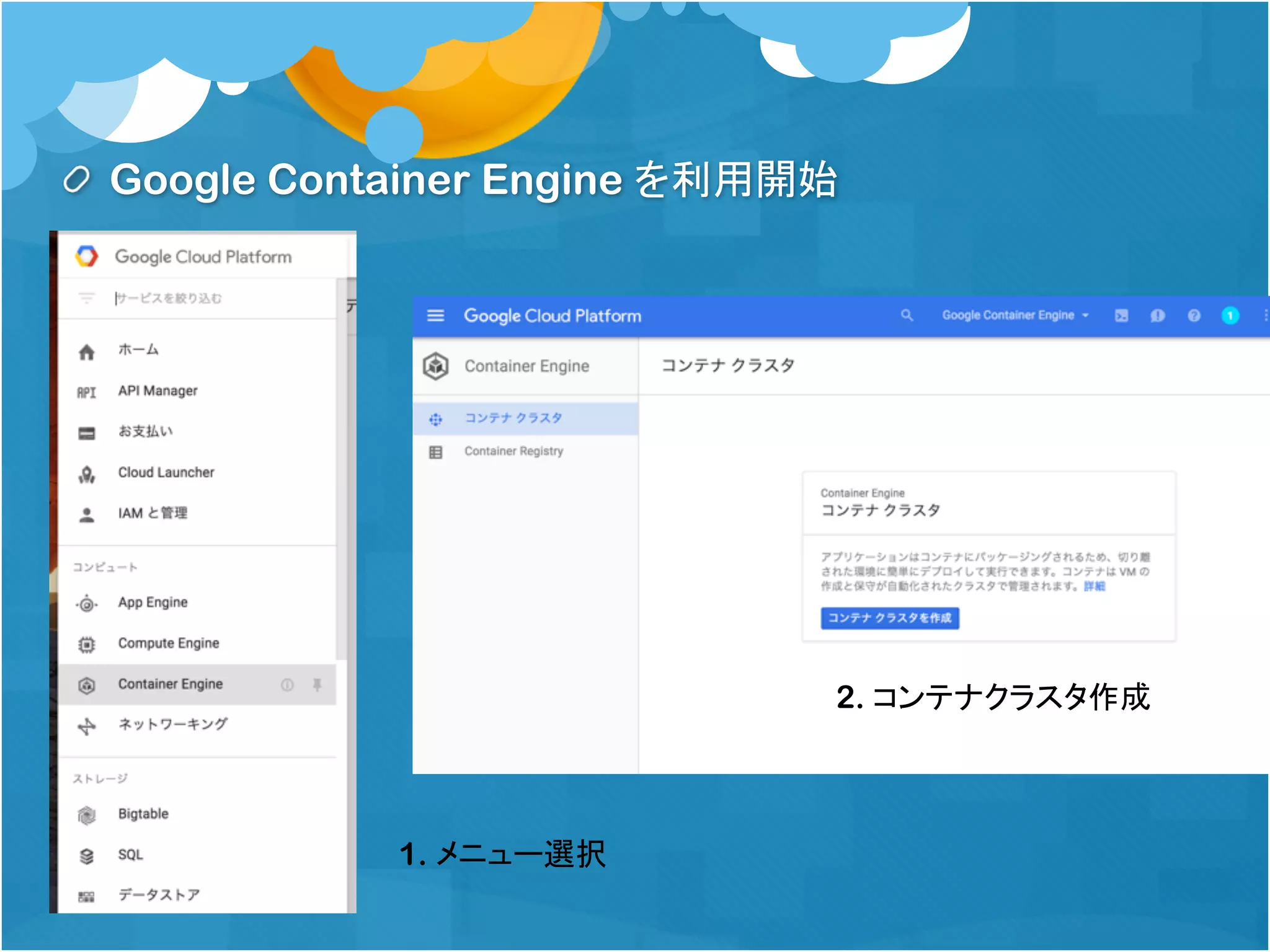The width and height of the screenshot is (1270, 952).
Task: Open Cloud Launcher from the menu
Action: [166, 472]
